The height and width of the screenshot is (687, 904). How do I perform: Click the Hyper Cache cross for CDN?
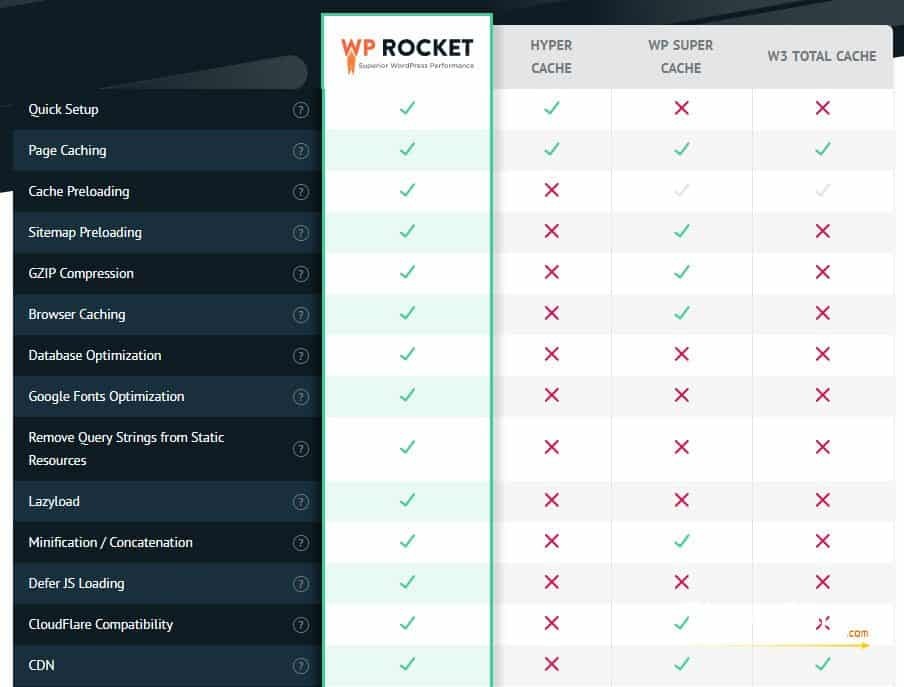pyautogui.click(x=551, y=664)
